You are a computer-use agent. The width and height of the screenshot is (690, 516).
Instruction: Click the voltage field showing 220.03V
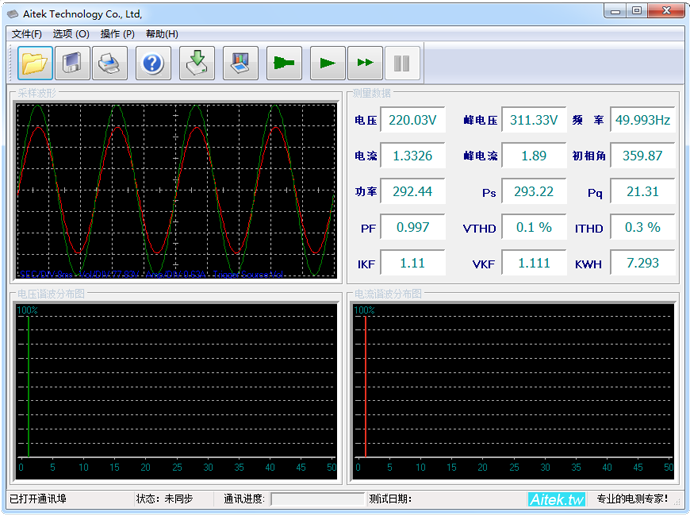(413, 120)
